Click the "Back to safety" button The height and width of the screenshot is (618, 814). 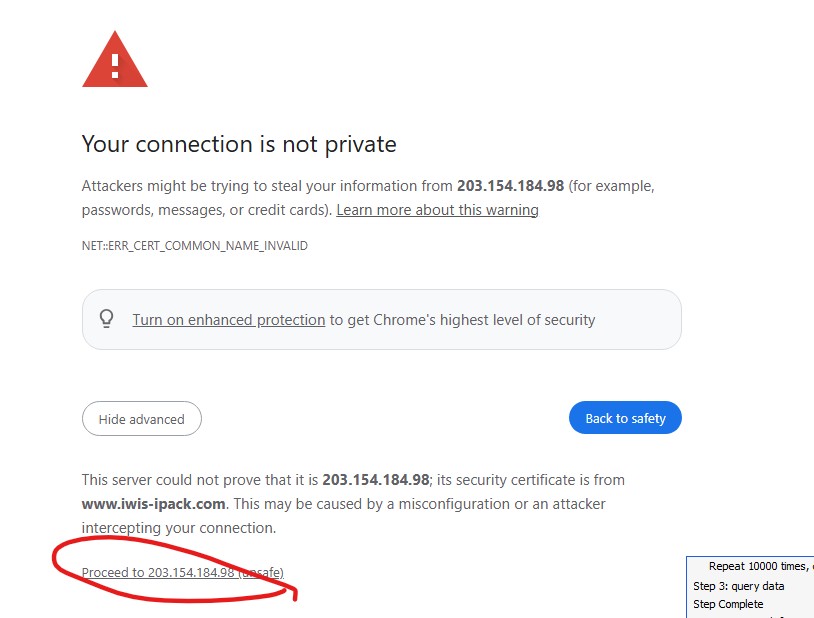tap(625, 418)
